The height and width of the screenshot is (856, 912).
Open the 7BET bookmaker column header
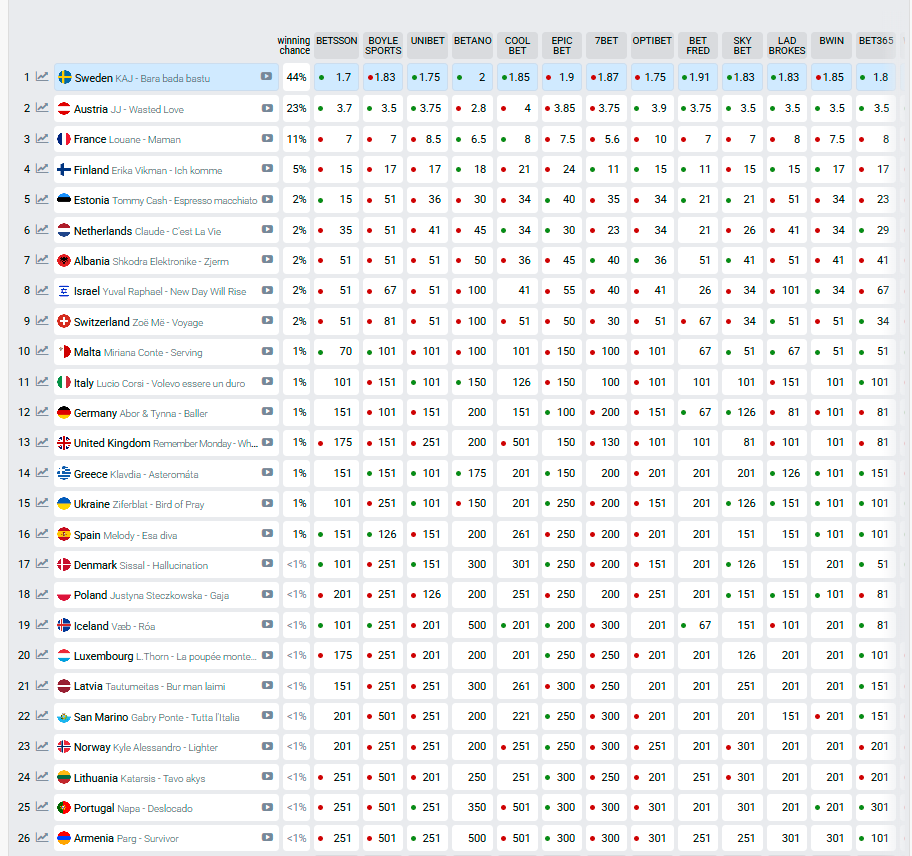pos(606,45)
